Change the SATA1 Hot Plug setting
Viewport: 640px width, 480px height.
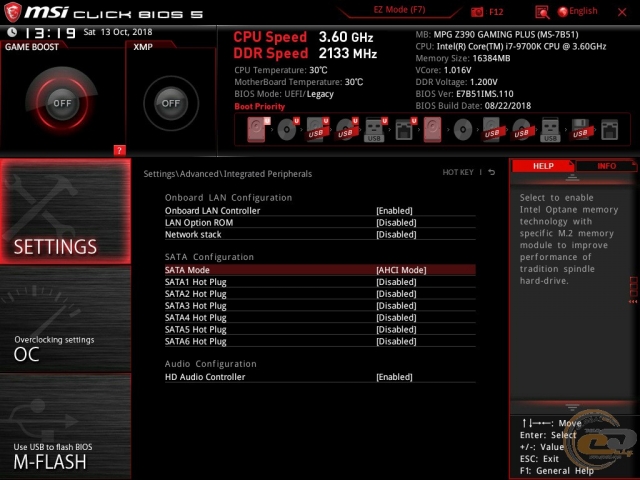click(320, 282)
